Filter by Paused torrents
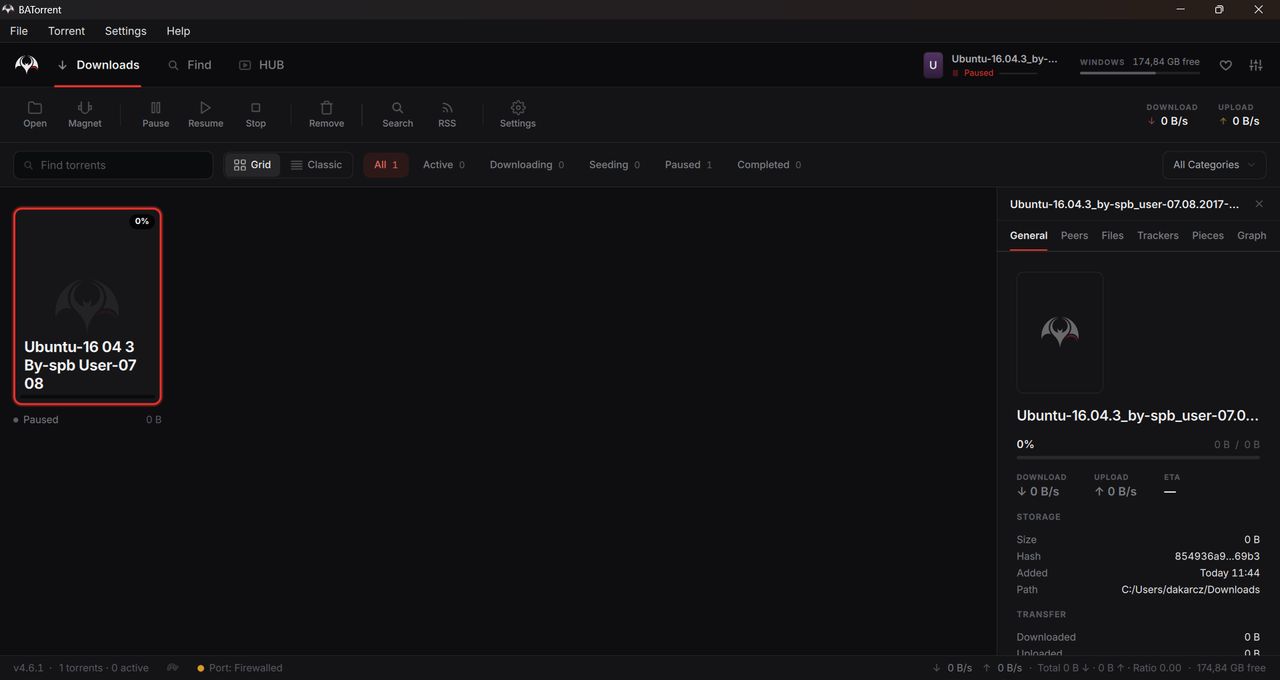The image size is (1280, 680). (x=688, y=165)
